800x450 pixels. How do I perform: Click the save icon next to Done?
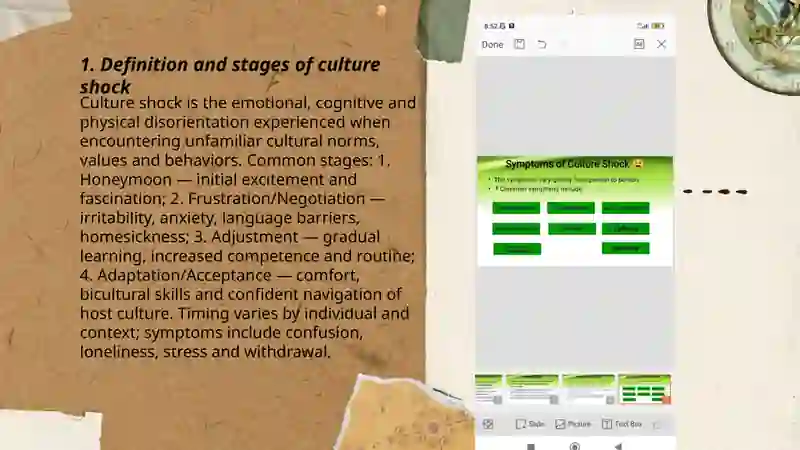coord(519,44)
